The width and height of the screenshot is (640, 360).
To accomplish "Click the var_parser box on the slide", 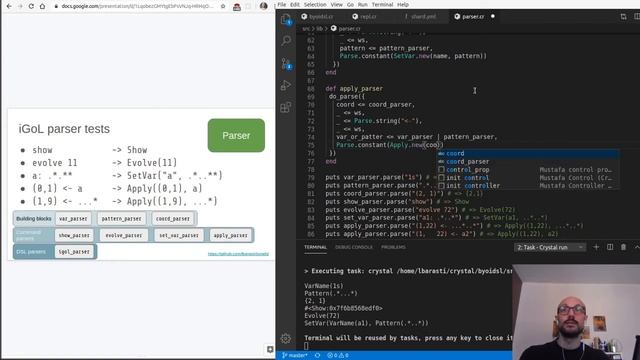I will coord(73,218).
